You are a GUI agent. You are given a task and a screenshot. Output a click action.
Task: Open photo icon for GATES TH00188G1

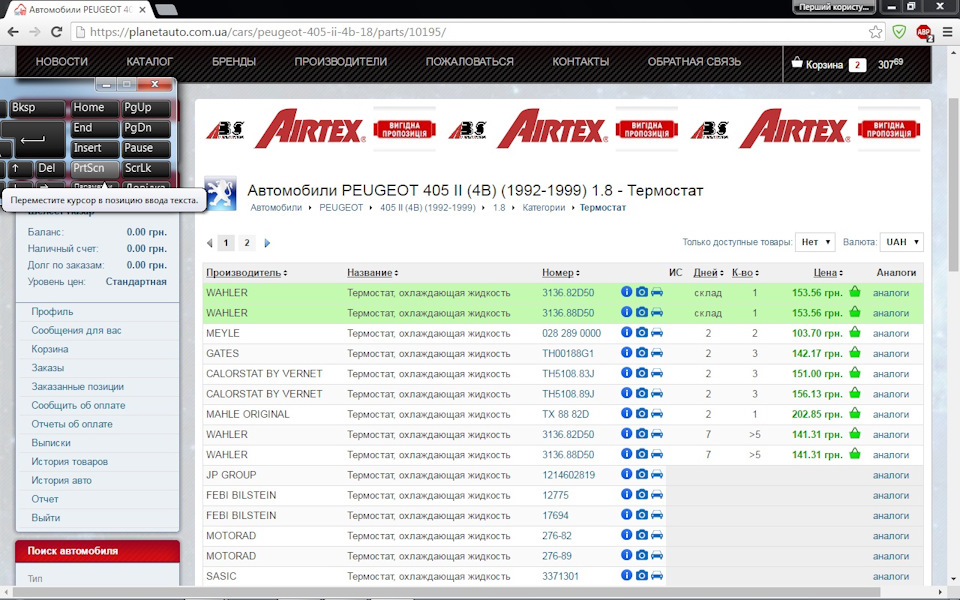coord(642,353)
